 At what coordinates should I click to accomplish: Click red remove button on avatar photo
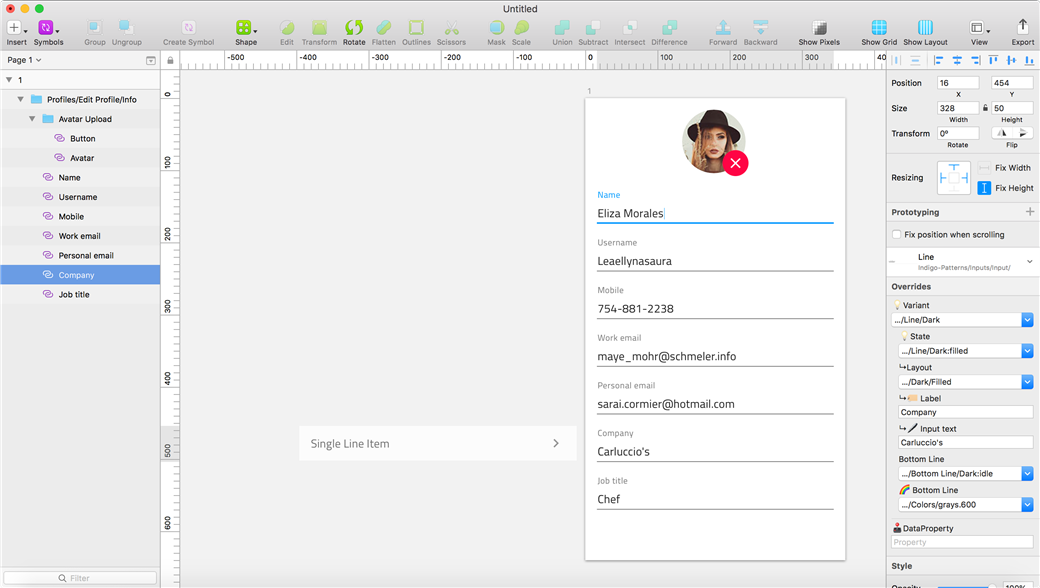point(736,163)
